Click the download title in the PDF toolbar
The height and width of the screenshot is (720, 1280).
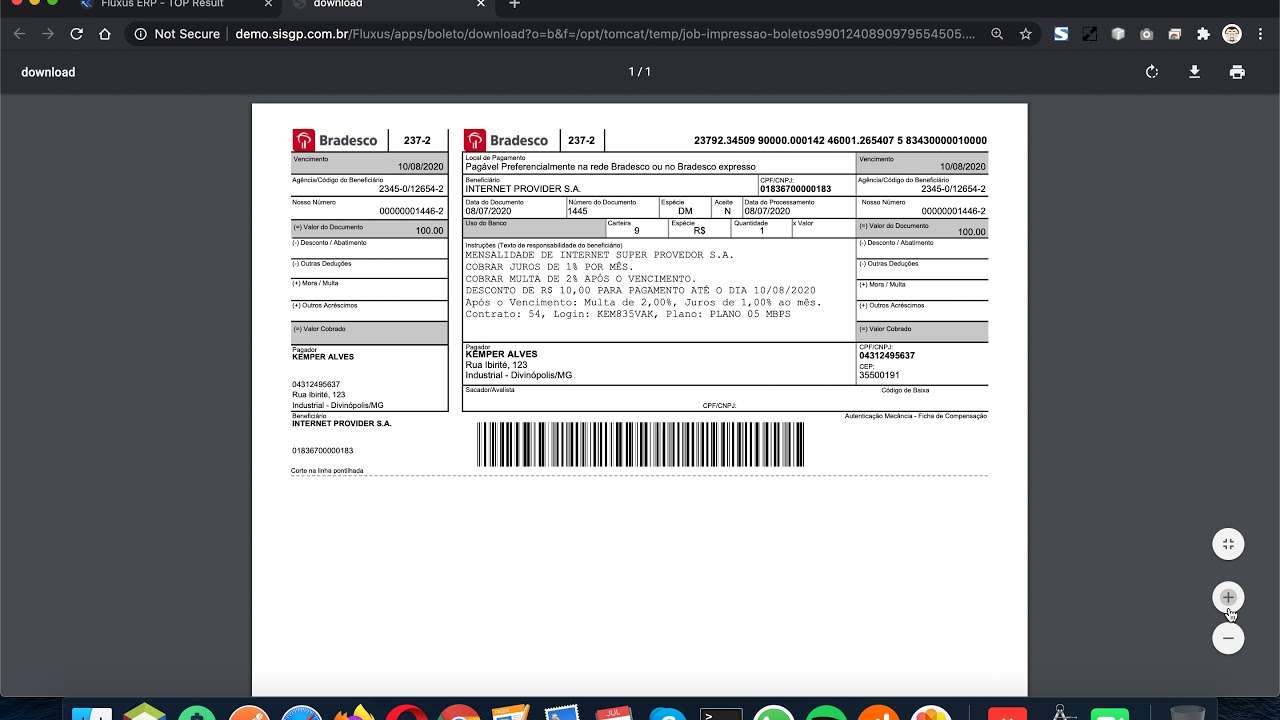click(48, 72)
